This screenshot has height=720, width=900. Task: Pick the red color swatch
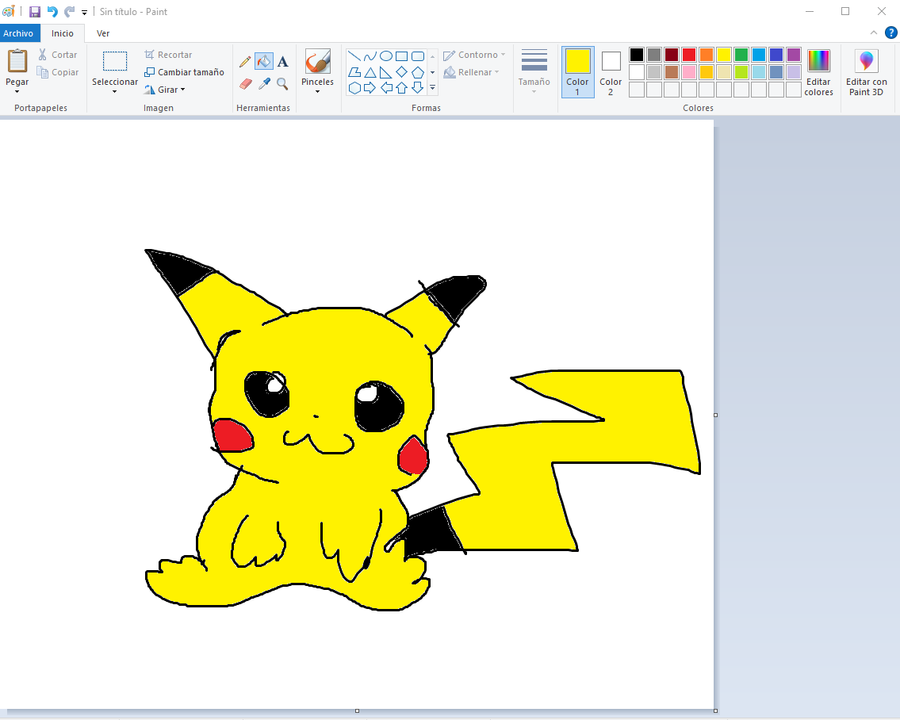(x=689, y=55)
